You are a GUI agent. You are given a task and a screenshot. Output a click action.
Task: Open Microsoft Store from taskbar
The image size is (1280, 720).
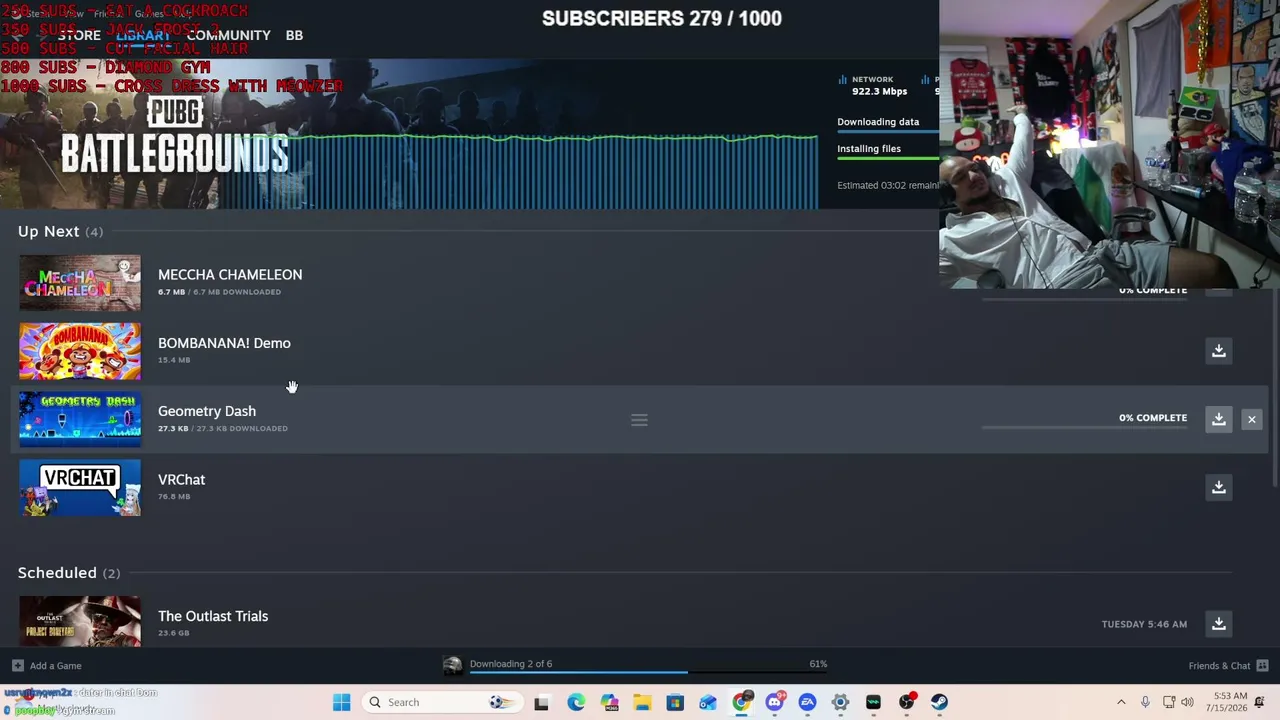pos(675,702)
